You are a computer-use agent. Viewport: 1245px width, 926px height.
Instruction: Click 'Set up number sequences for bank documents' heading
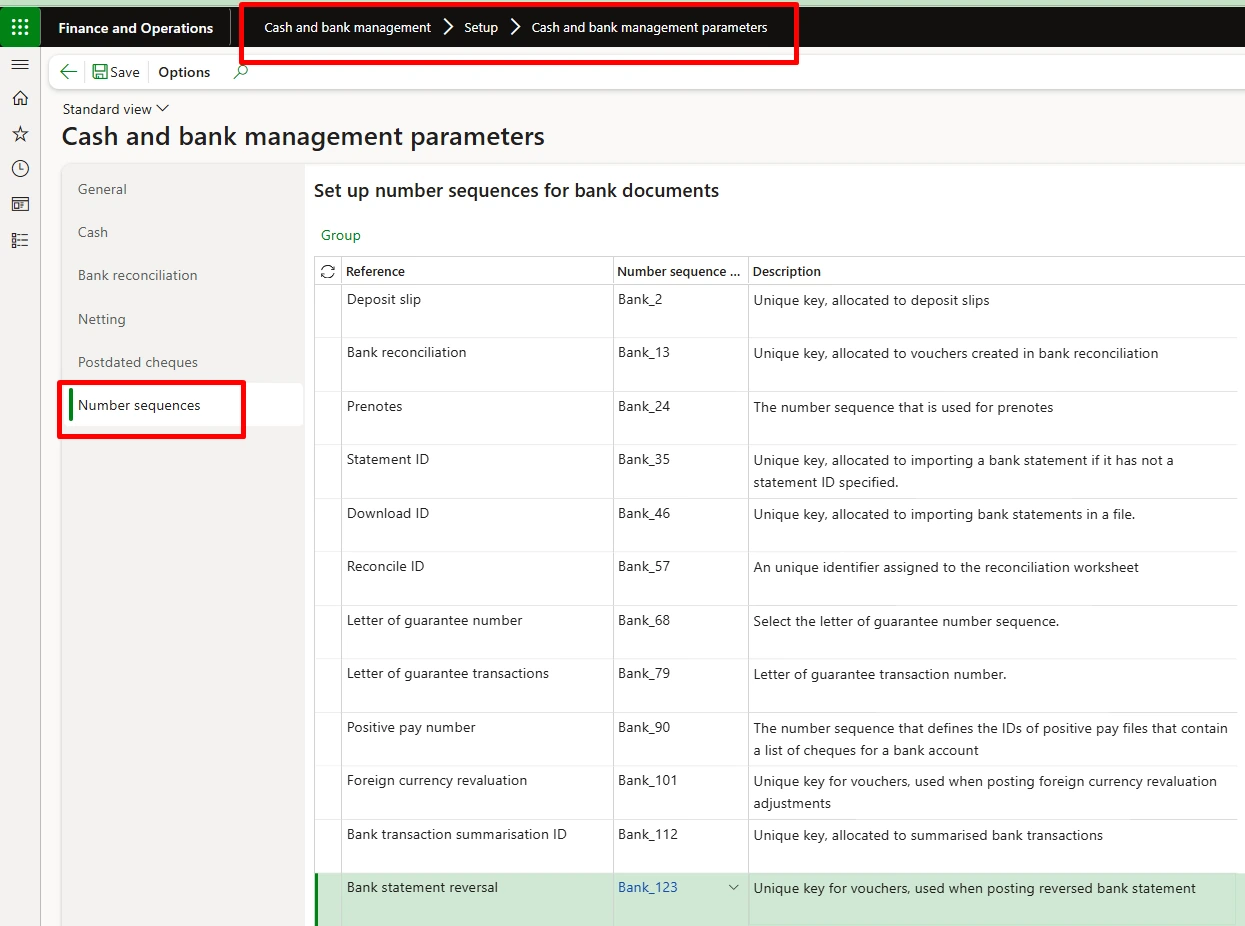(516, 190)
